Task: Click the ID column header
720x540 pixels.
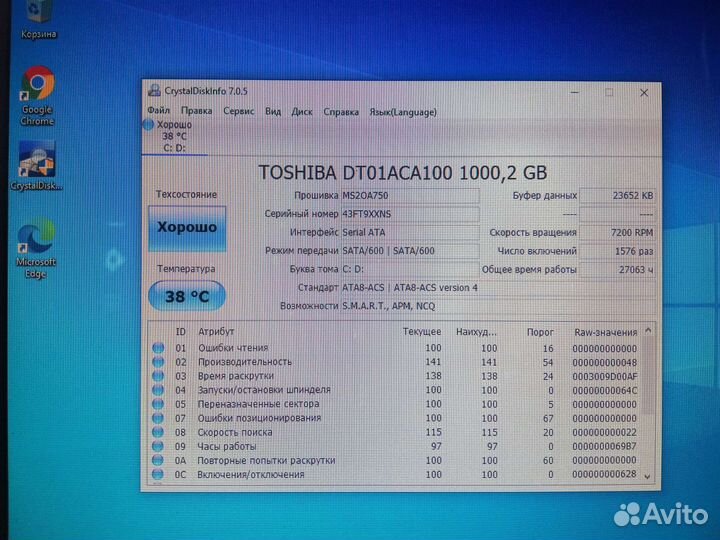Action: (180, 332)
